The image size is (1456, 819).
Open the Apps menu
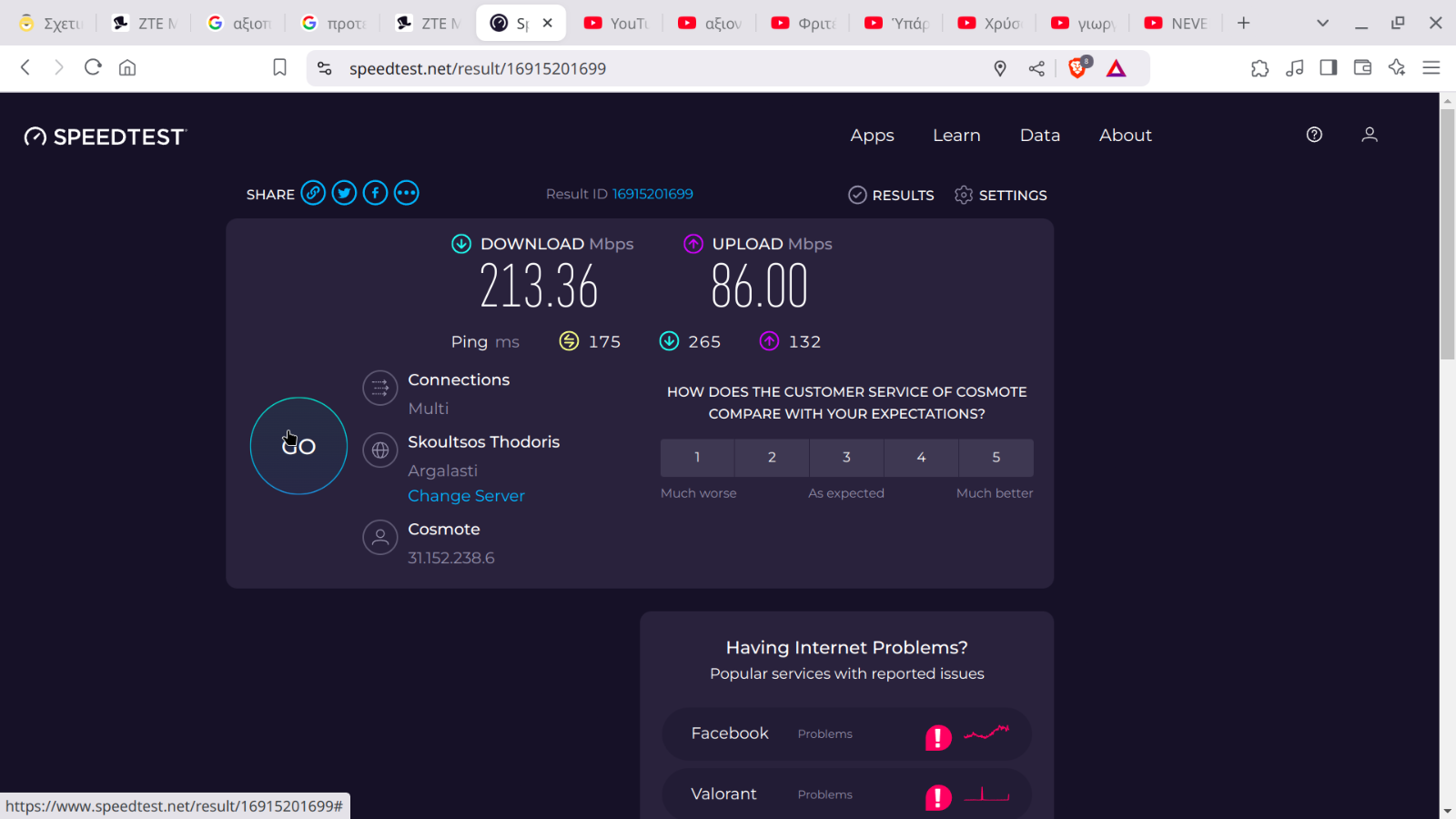872,135
